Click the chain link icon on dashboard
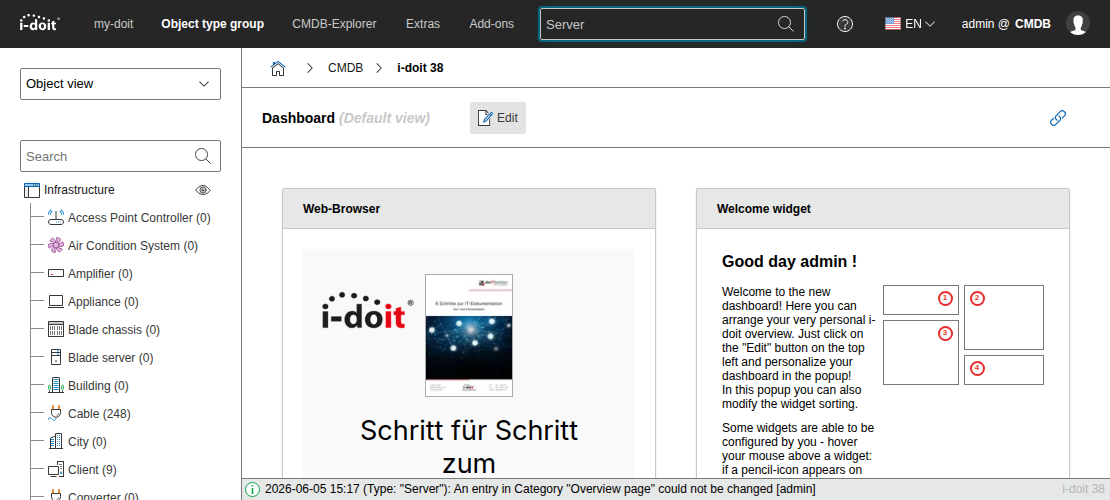Image resolution: width=1110 pixels, height=500 pixels. click(x=1058, y=118)
